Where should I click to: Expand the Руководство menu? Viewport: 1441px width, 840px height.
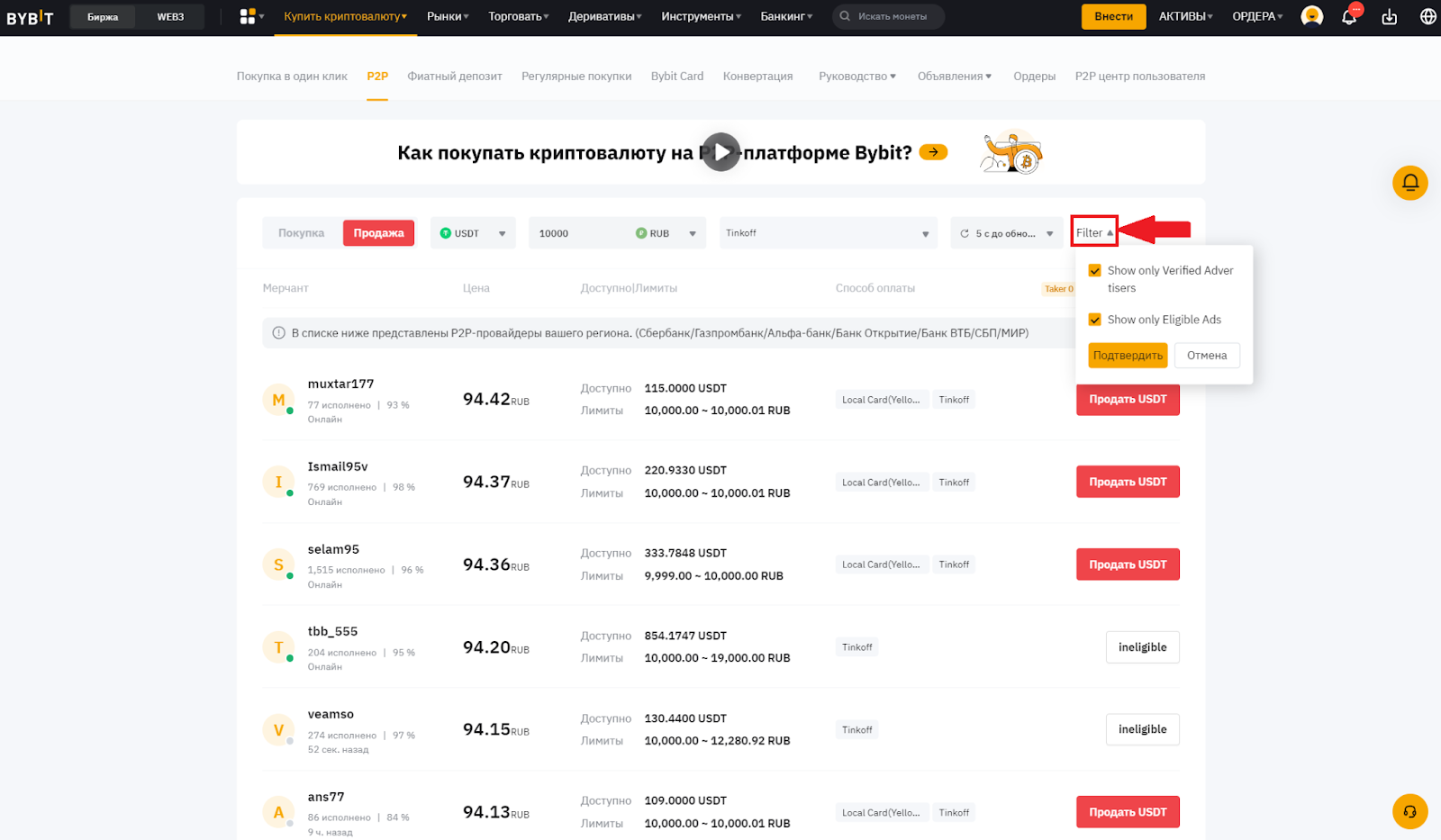point(856,77)
